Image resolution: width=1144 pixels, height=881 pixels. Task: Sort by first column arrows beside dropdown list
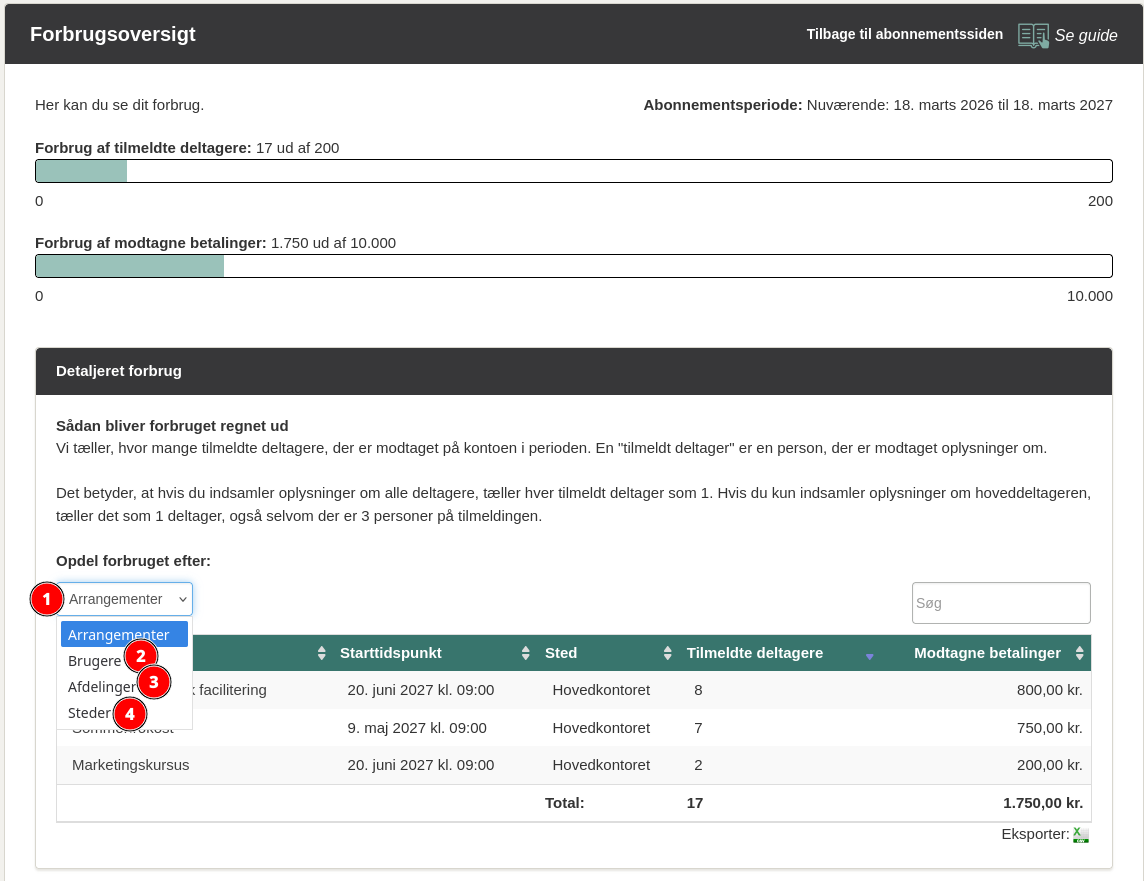tap(322, 653)
